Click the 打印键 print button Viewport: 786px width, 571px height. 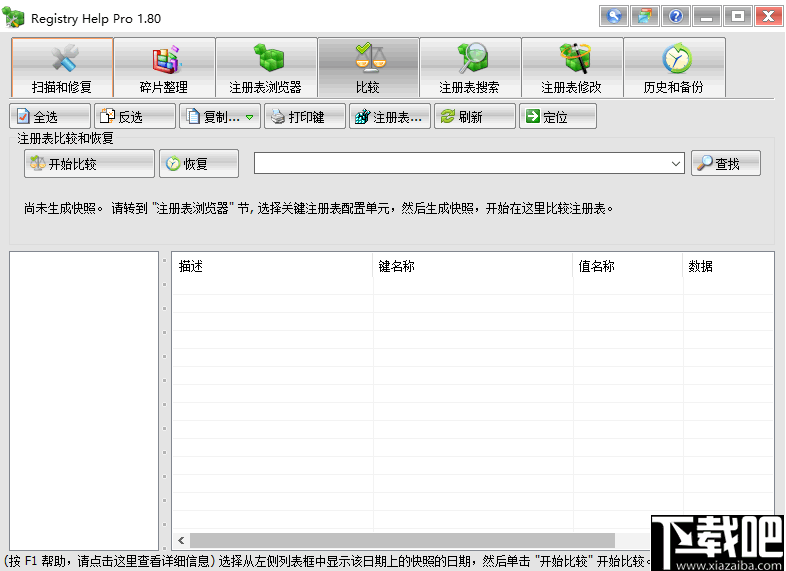pos(305,116)
